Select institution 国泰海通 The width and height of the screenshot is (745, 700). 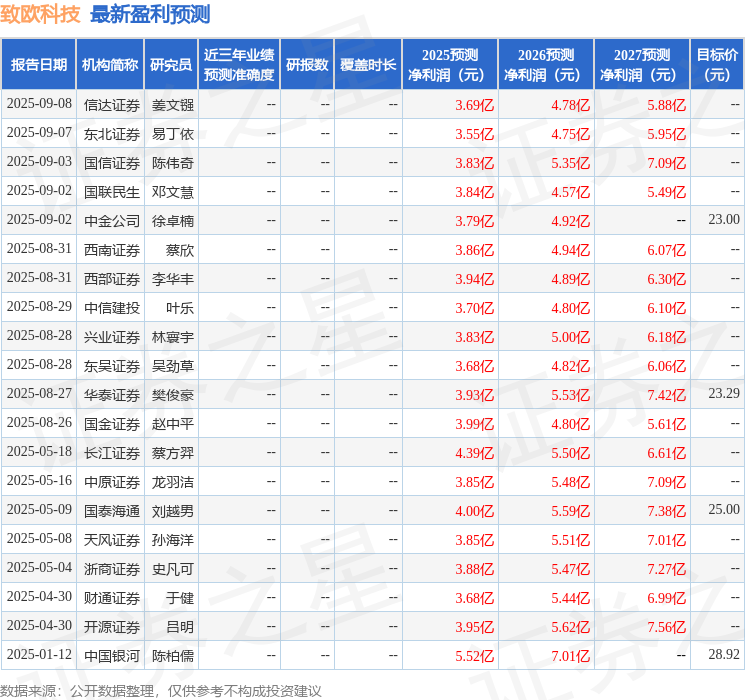pyautogui.click(x=112, y=511)
